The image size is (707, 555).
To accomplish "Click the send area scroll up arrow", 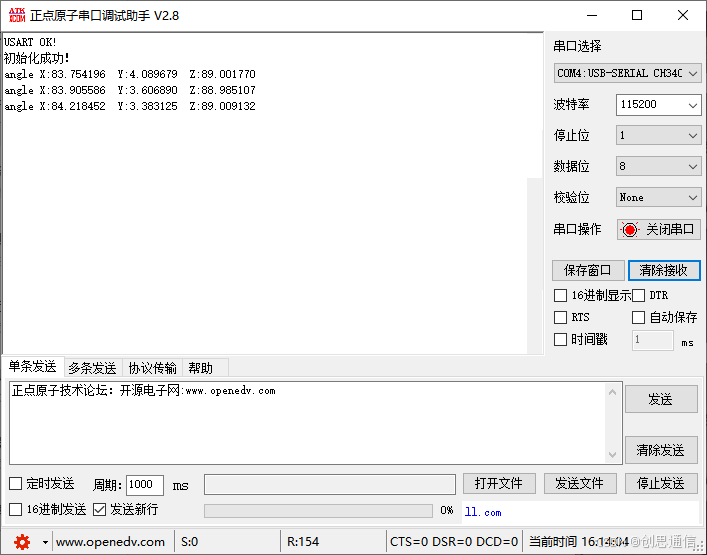I will coord(612,392).
